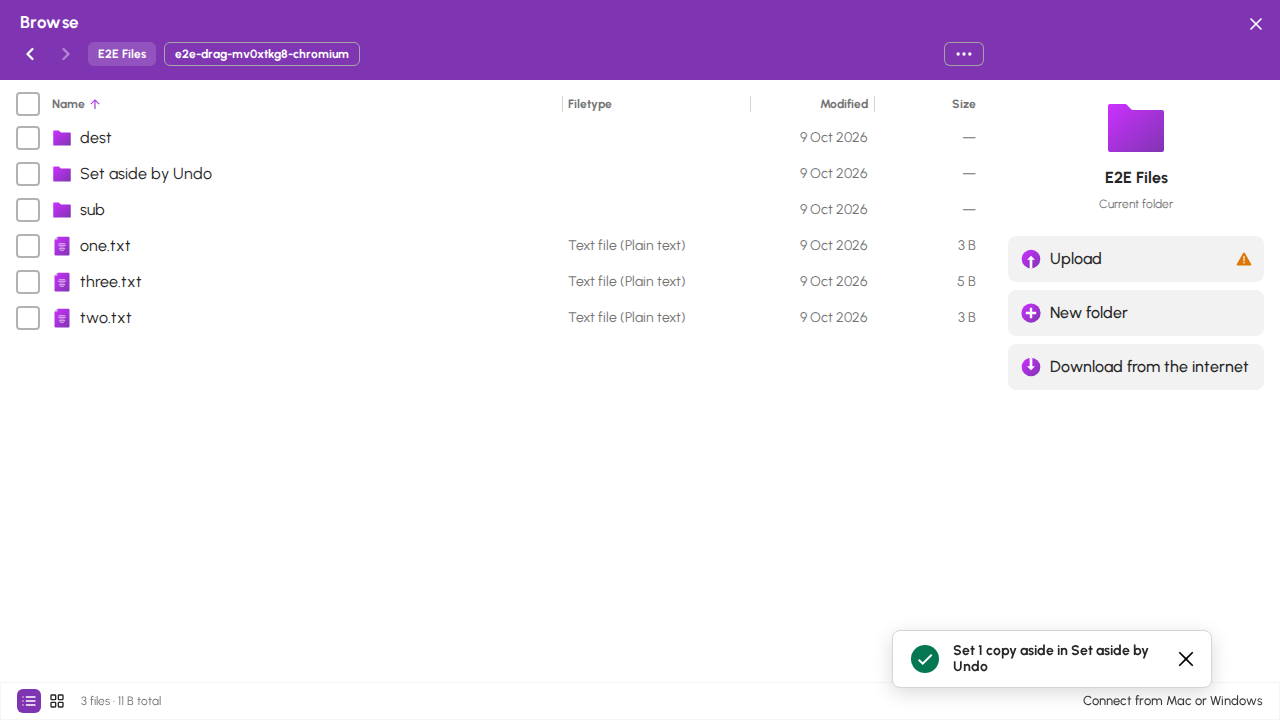
Task: Go back using the left chevron
Action: point(30,54)
